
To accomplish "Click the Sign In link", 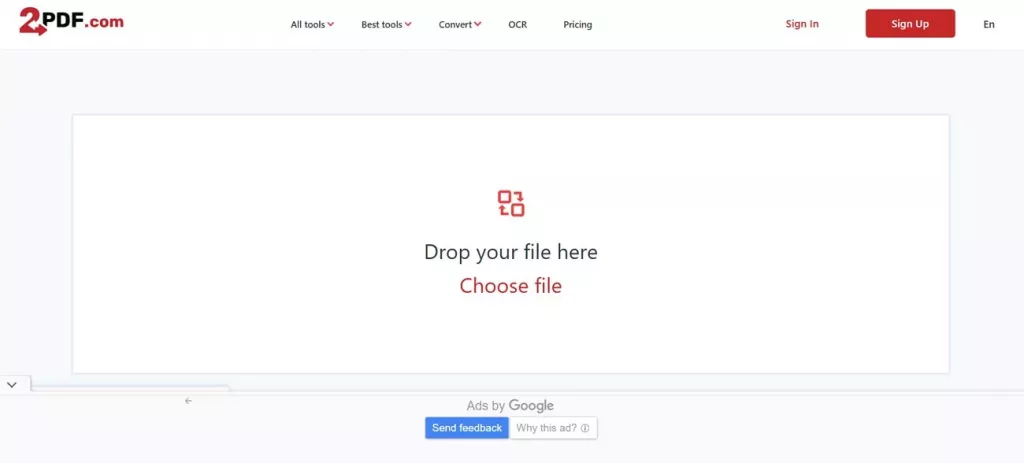I will point(802,24).
